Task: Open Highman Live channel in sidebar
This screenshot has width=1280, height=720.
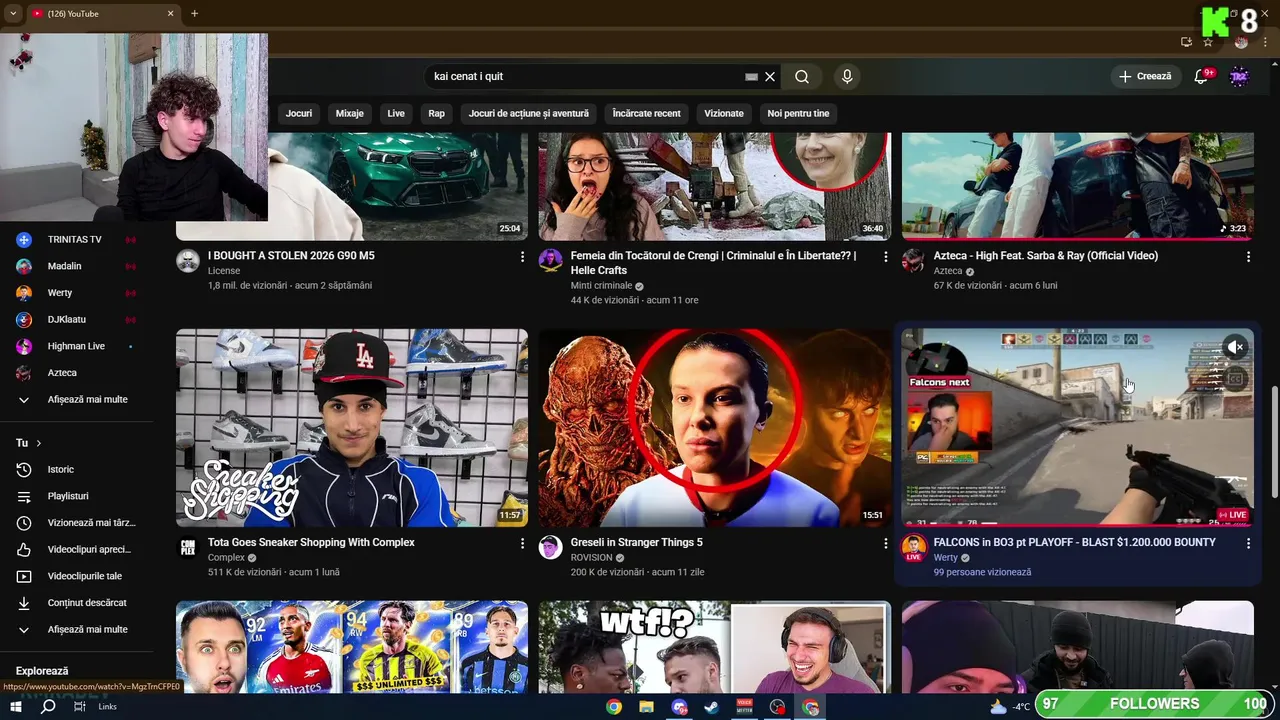Action: click(x=76, y=346)
